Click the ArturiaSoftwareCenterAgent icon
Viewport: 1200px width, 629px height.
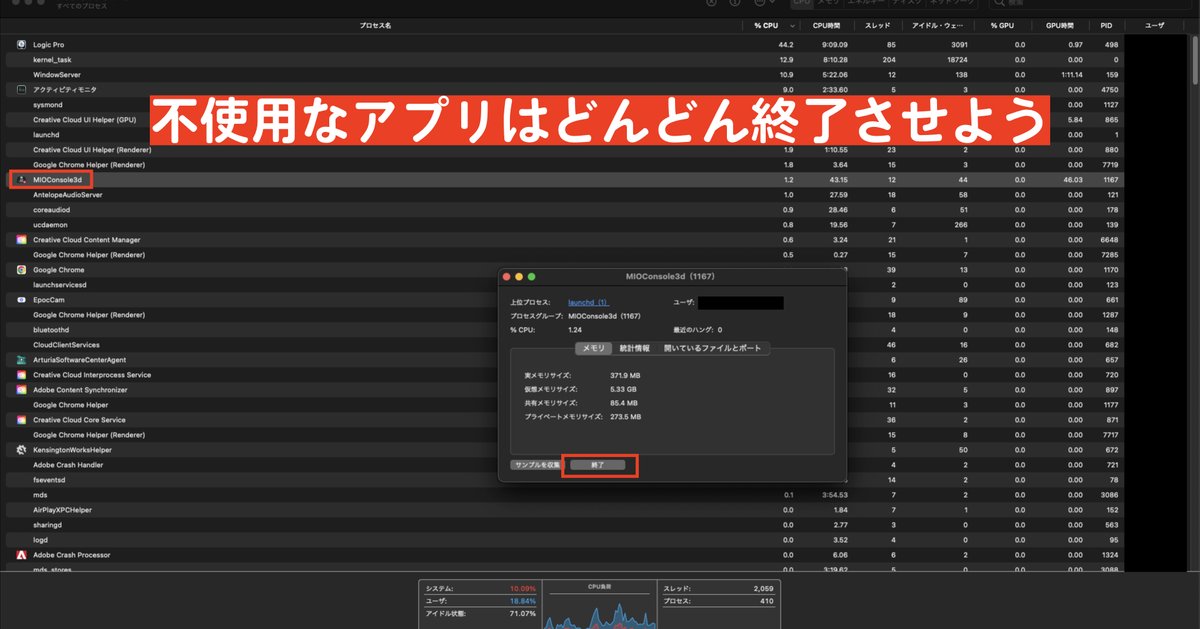[x=21, y=360]
